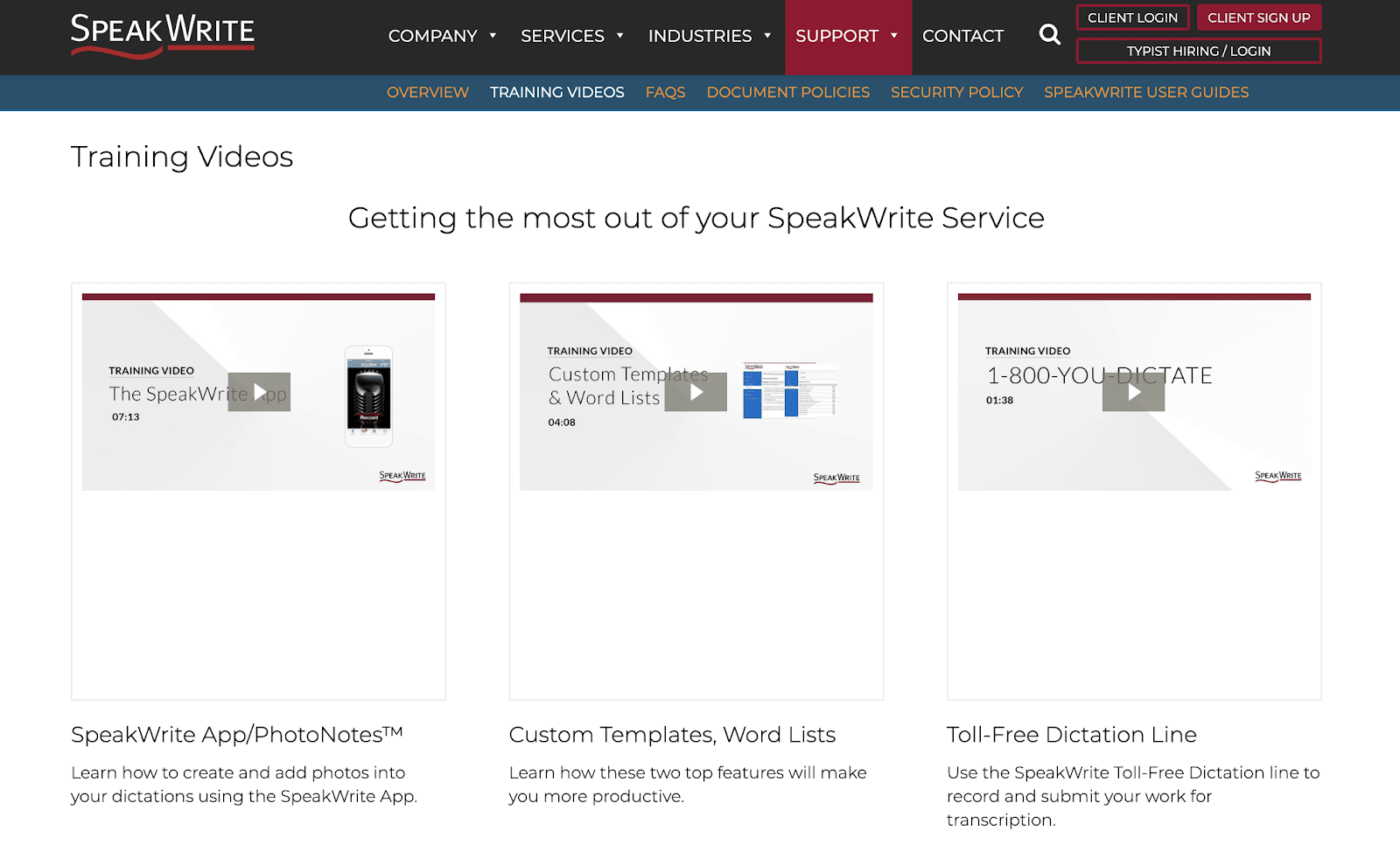
Task: Select the Training Videos sub-tab
Action: [x=557, y=92]
